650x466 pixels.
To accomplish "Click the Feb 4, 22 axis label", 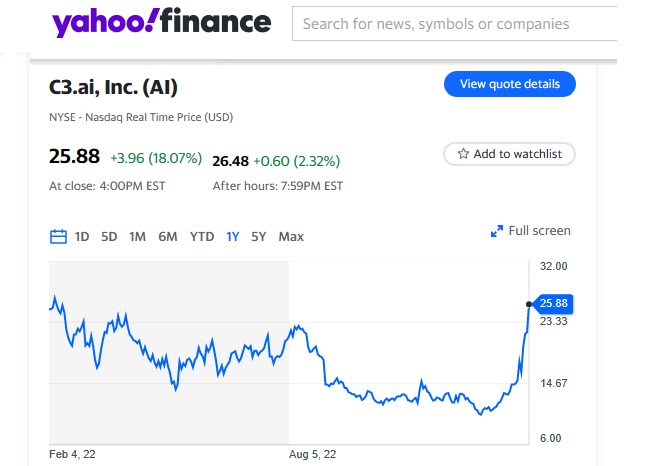I will point(73,454).
